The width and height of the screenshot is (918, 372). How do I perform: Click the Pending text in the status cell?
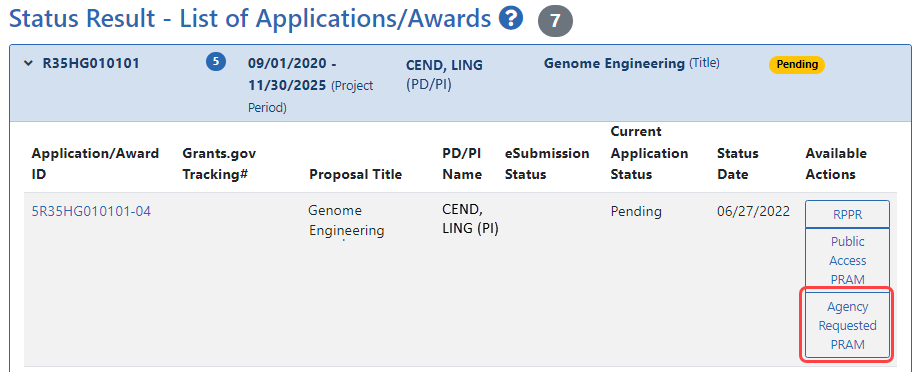[x=636, y=211]
